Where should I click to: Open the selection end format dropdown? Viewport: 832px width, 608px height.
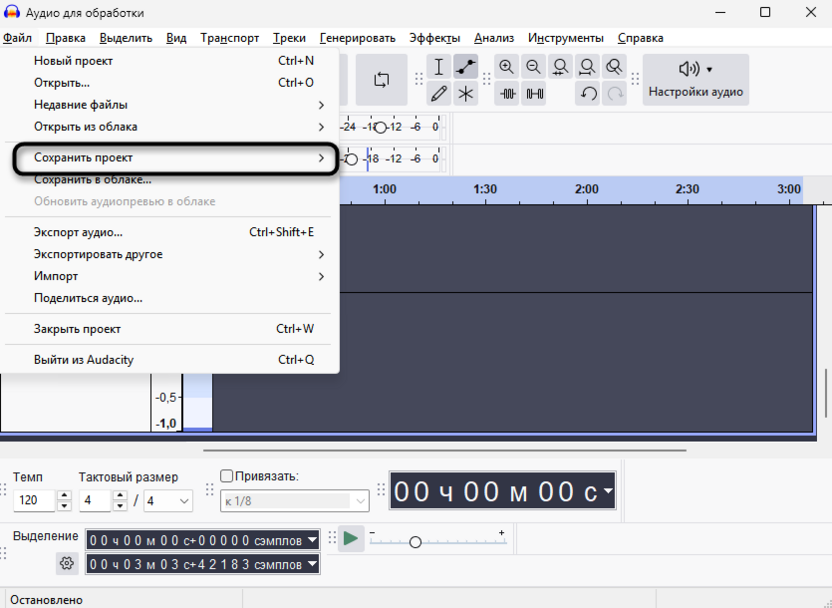point(313,564)
